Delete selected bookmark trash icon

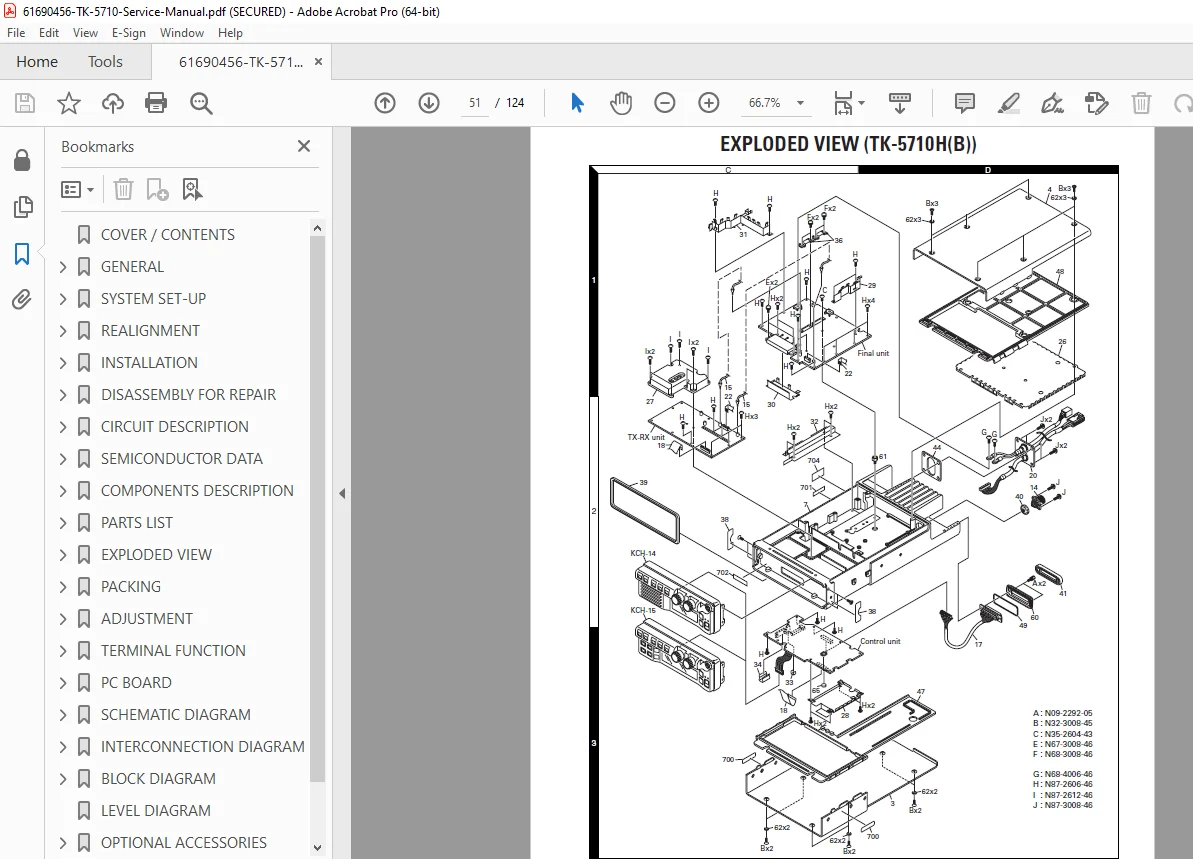click(x=123, y=189)
